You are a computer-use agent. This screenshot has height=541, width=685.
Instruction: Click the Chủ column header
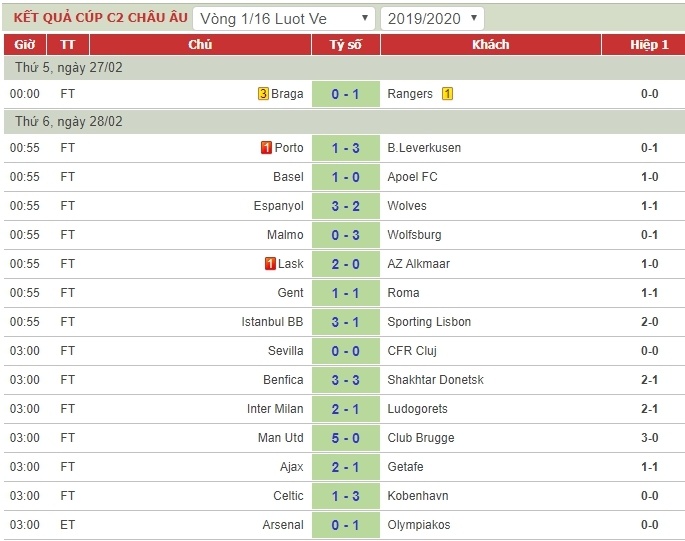(x=200, y=45)
